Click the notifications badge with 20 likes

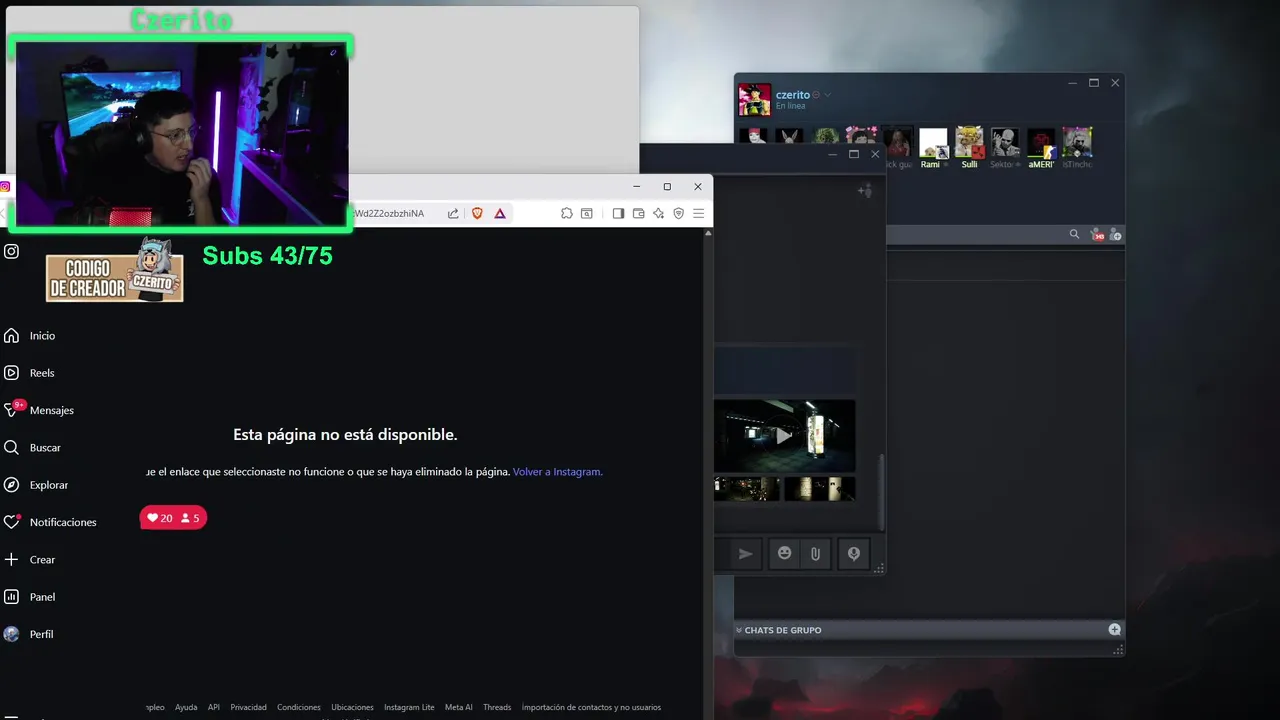click(x=173, y=518)
